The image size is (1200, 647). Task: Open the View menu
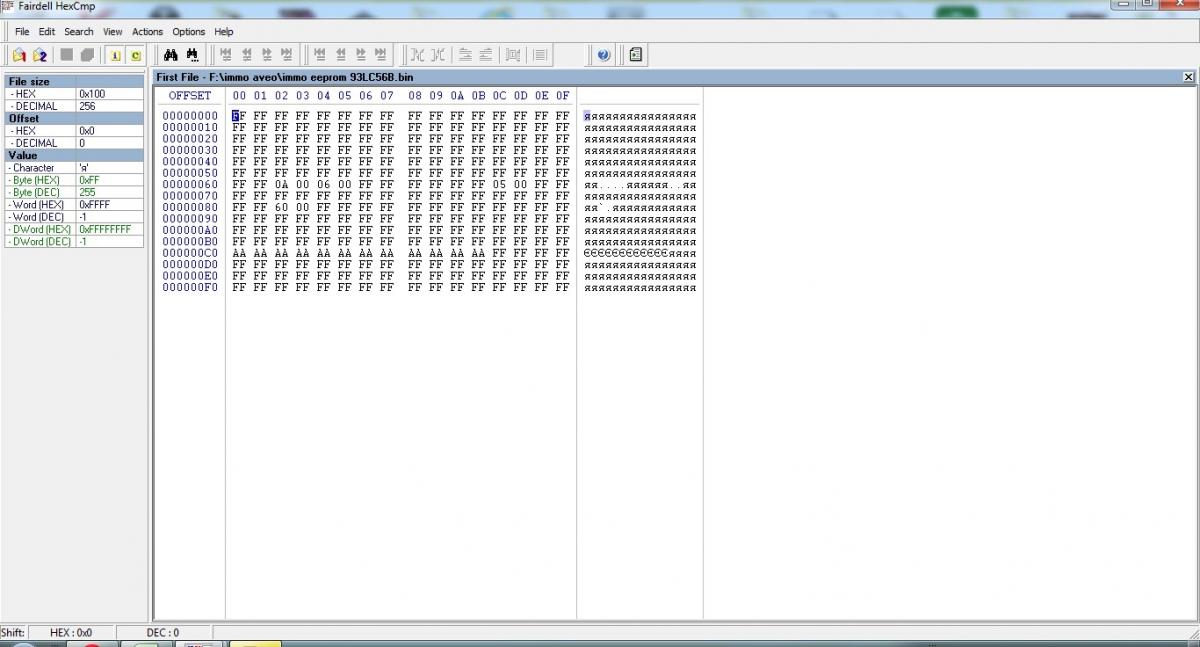[113, 32]
